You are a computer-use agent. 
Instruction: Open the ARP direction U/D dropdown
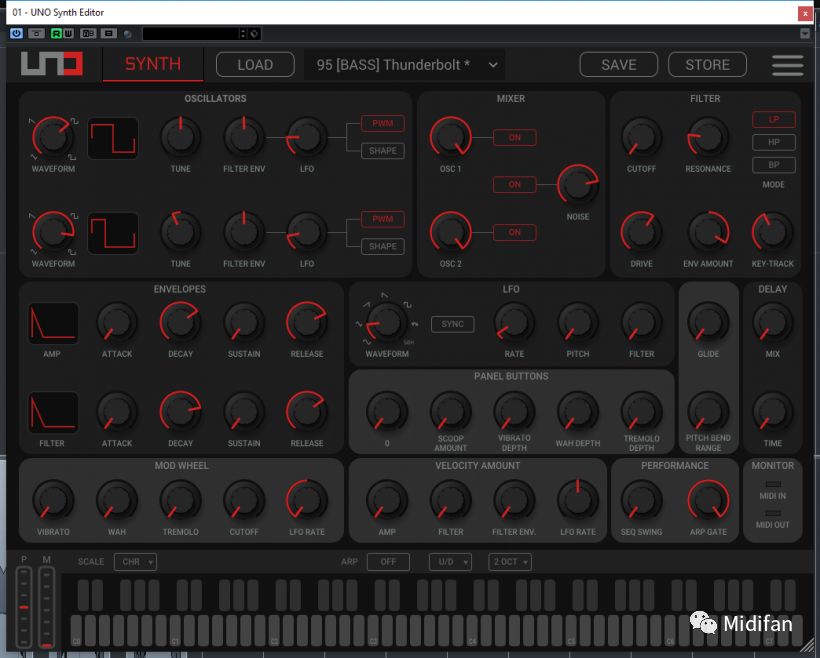pos(450,562)
